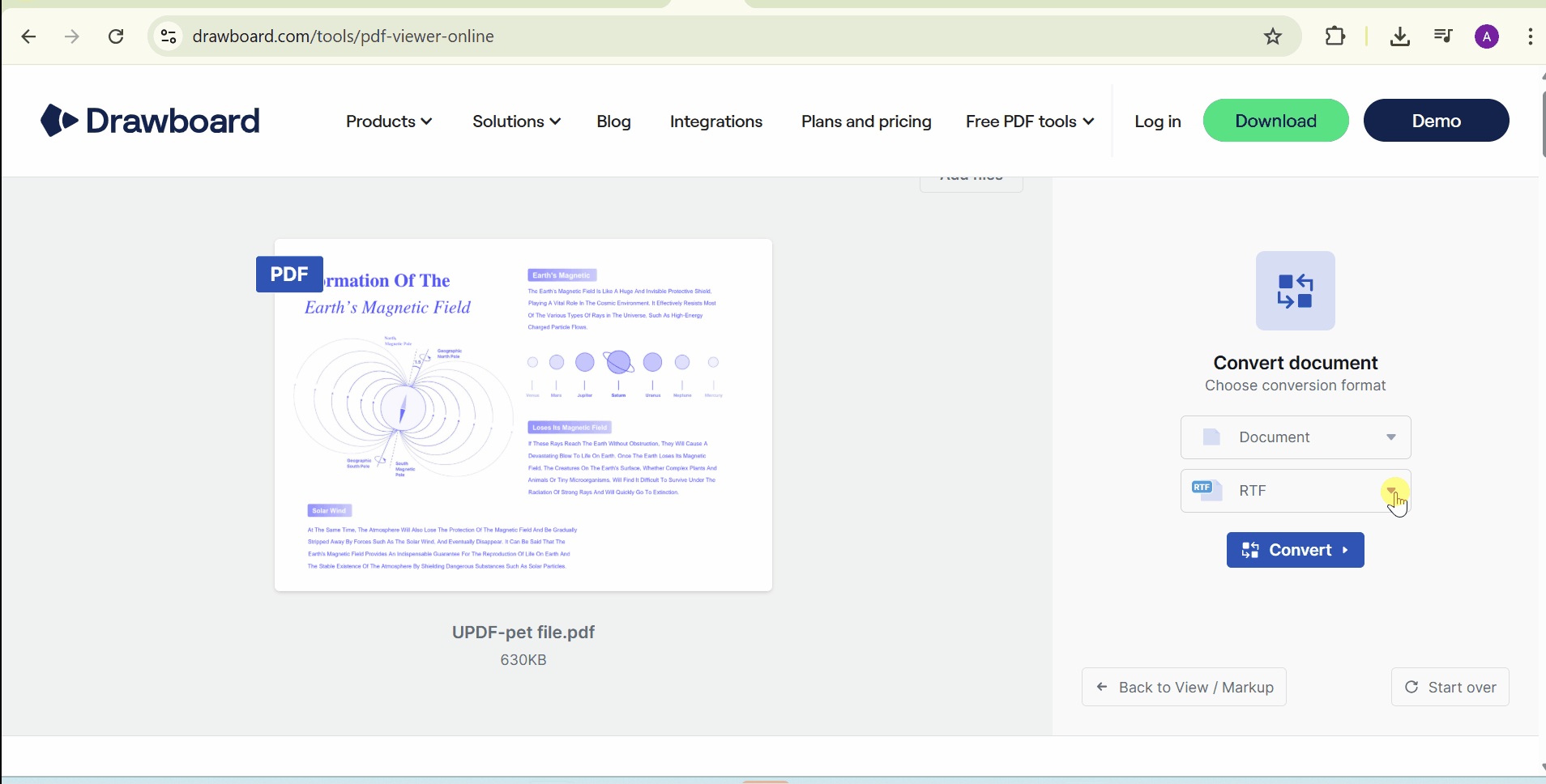Go to Plans and pricing
The height and width of the screenshot is (784, 1546).
pos(866,121)
